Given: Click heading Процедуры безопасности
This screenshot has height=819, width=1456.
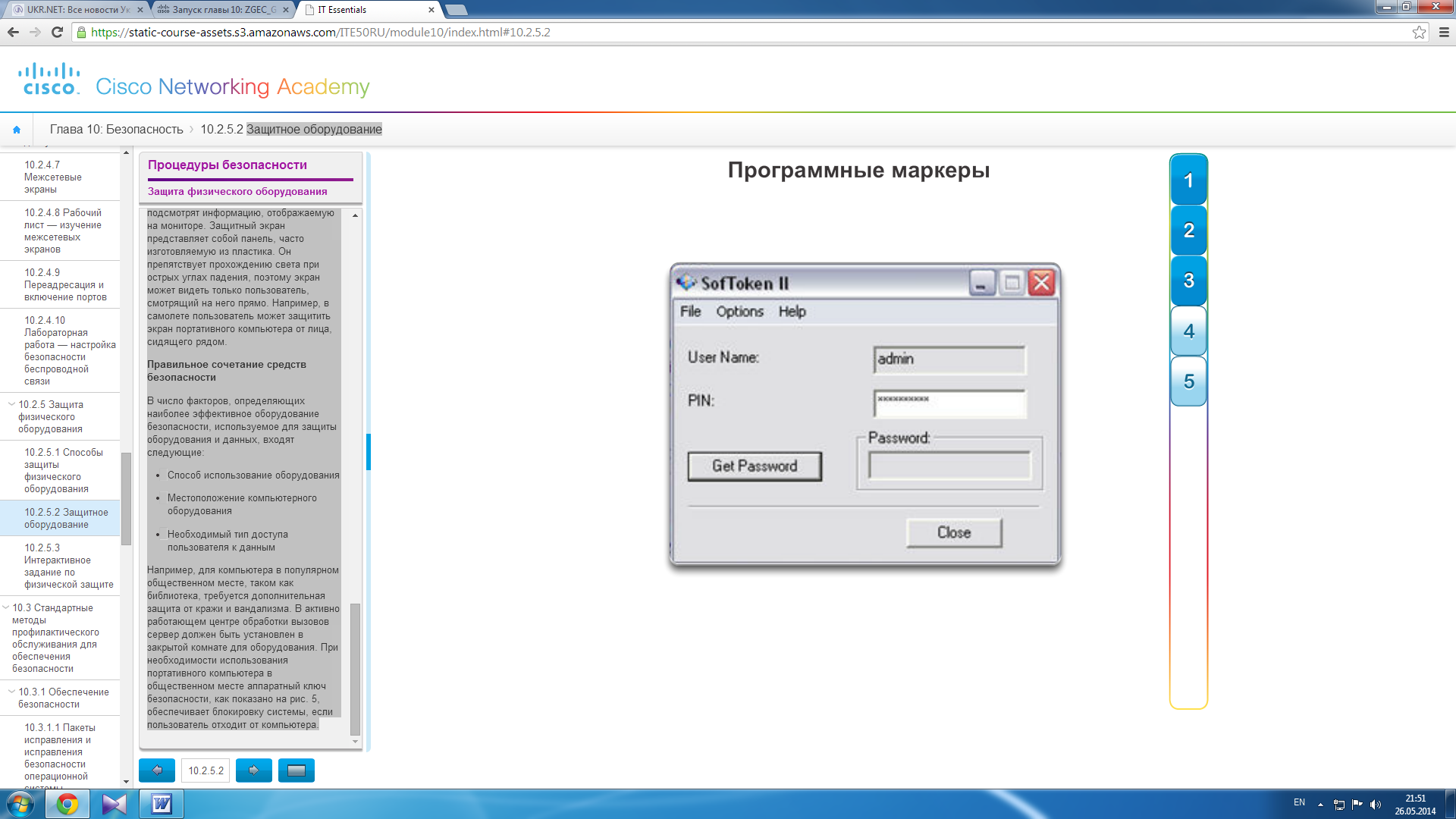Looking at the screenshot, I should pyautogui.click(x=227, y=165).
